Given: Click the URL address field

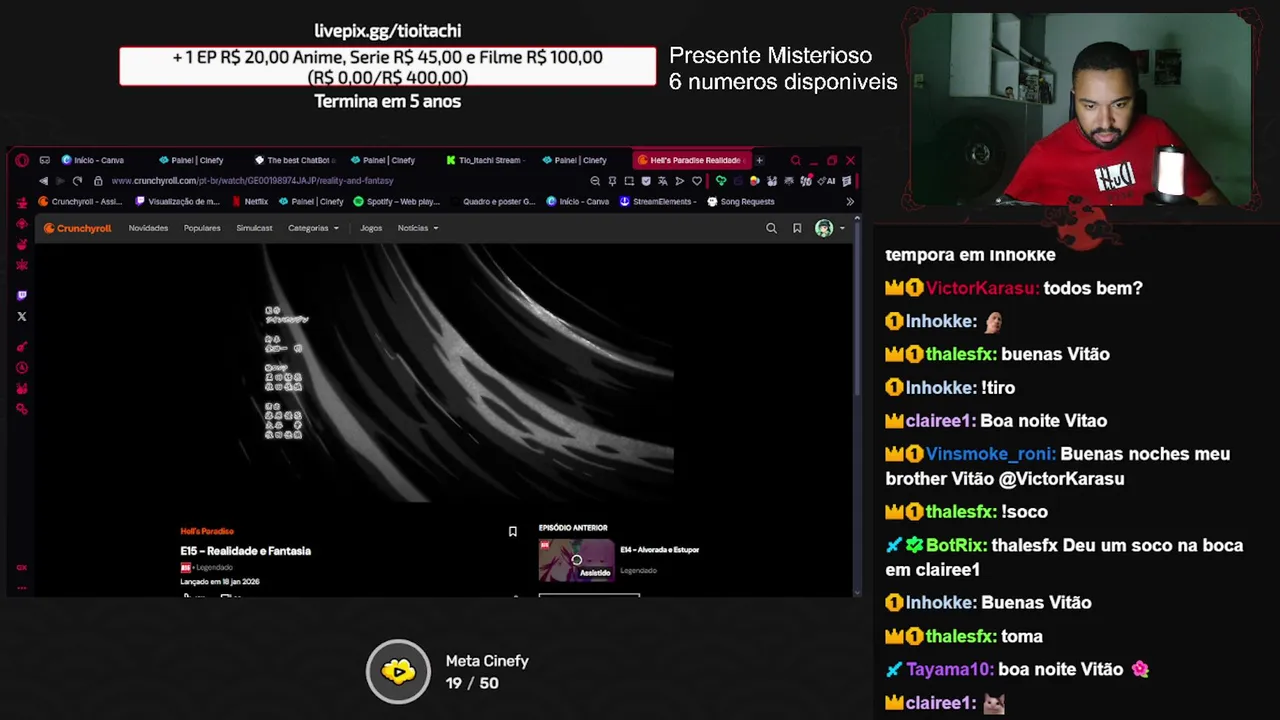Looking at the screenshot, I should (340, 181).
